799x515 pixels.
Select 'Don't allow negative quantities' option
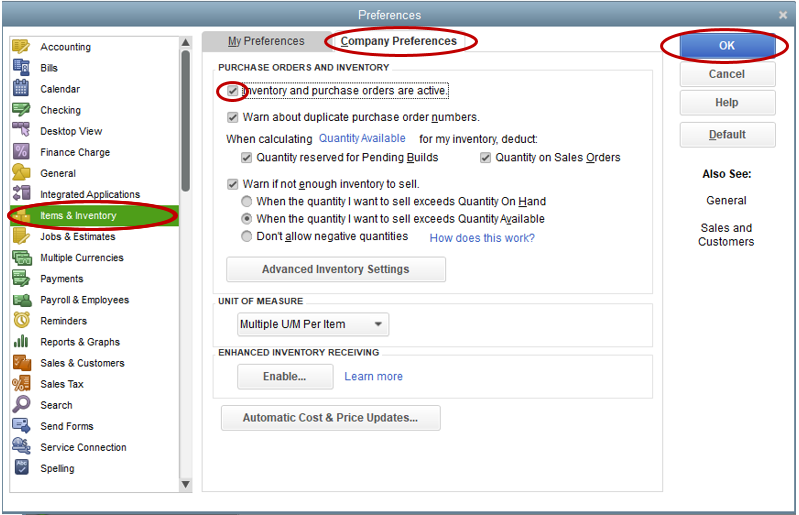coord(246,236)
